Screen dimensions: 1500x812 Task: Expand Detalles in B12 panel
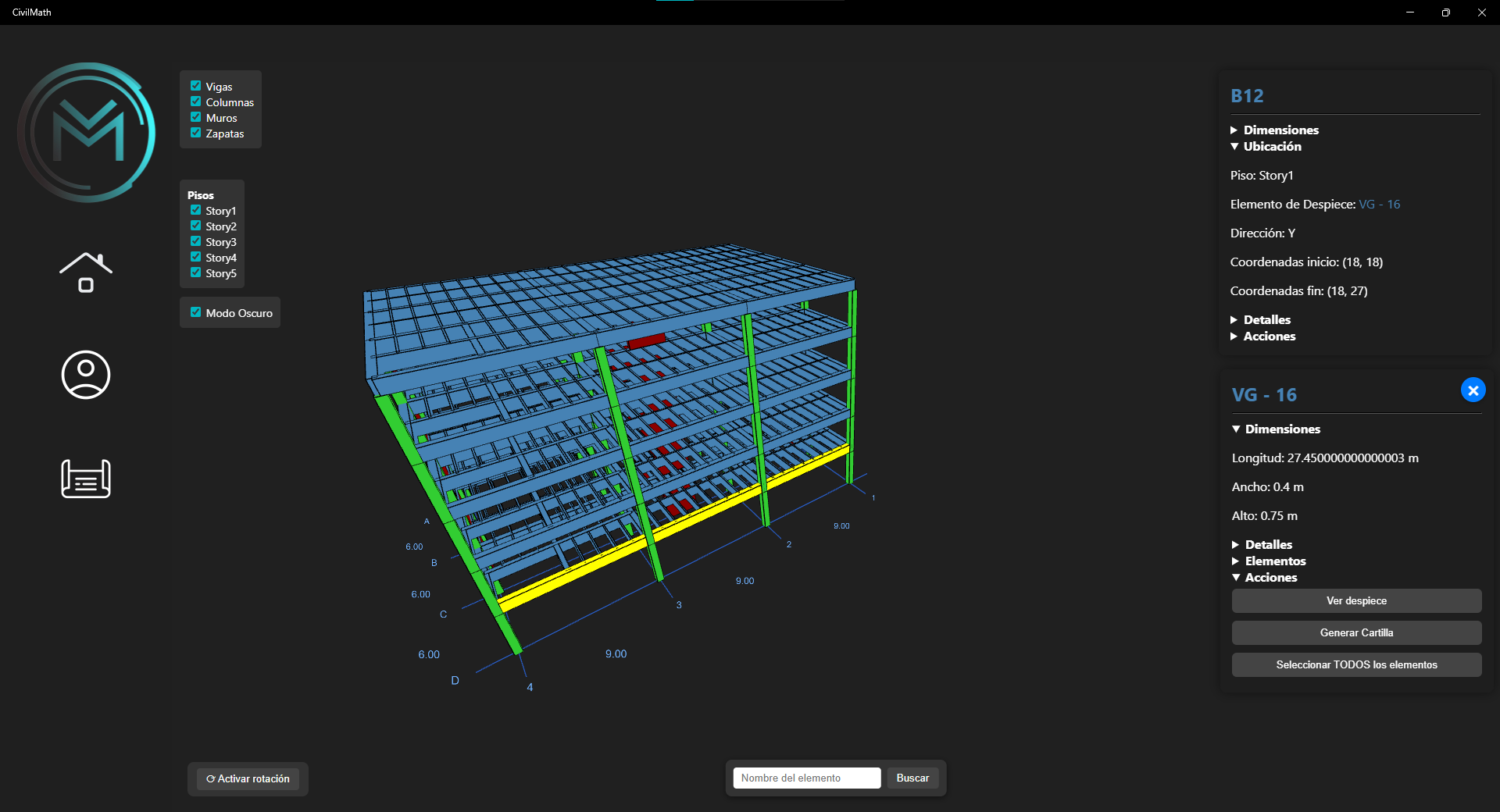(x=1260, y=319)
